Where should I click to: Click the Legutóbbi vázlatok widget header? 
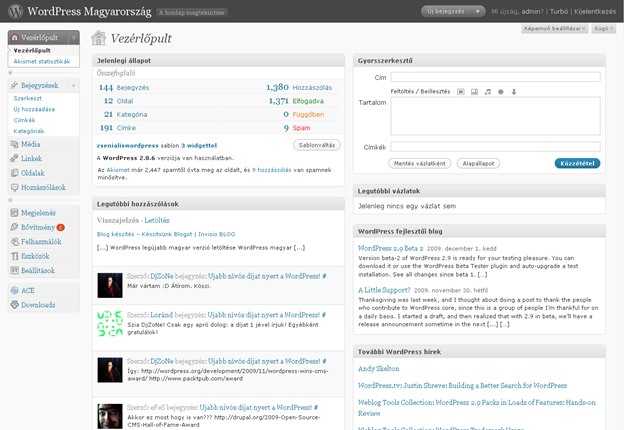479,191
